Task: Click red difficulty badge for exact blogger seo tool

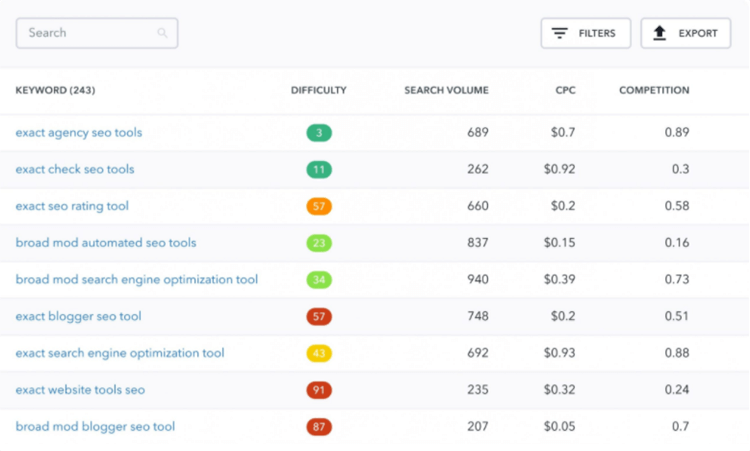Action: (x=319, y=317)
